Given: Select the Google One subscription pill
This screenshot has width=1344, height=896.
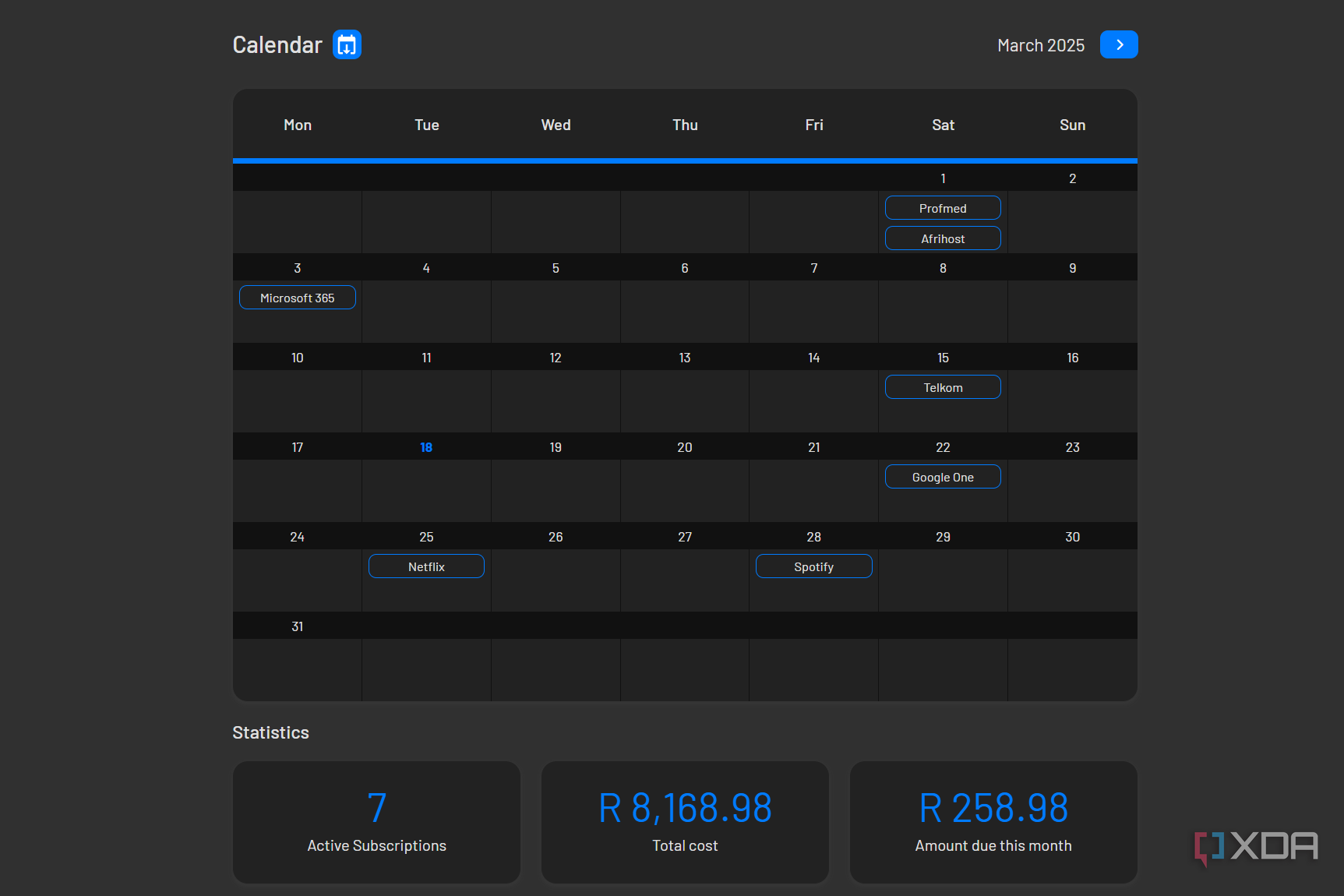Looking at the screenshot, I should [x=943, y=477].
